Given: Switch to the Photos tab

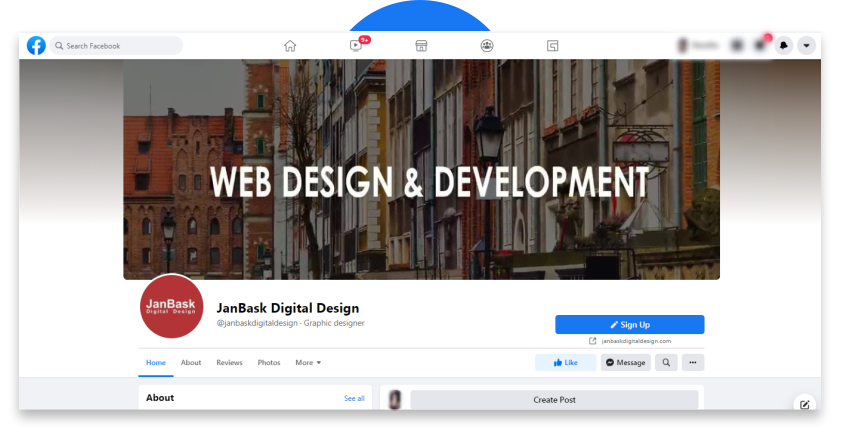Looking at the screenshot, I should (x=269, y=362).
